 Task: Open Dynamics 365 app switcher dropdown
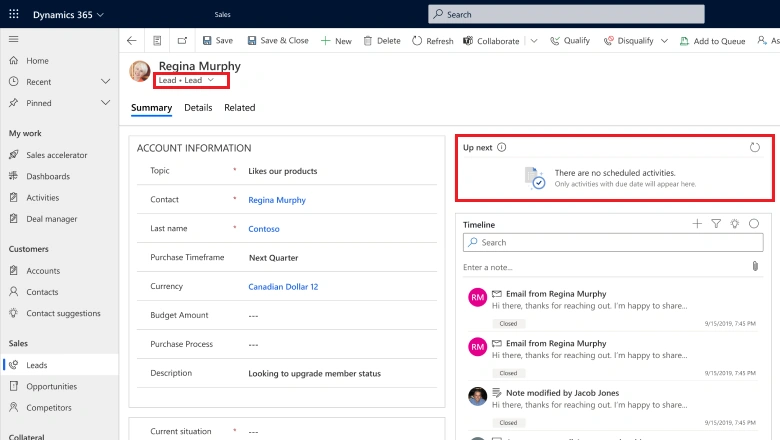pyautogui.click(x=69, y=14)
